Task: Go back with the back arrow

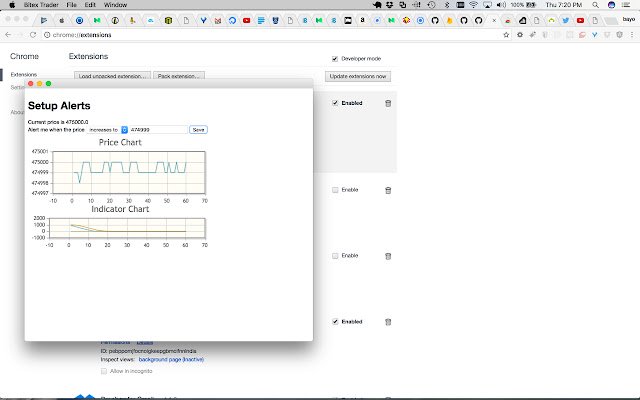Action: 8,35
